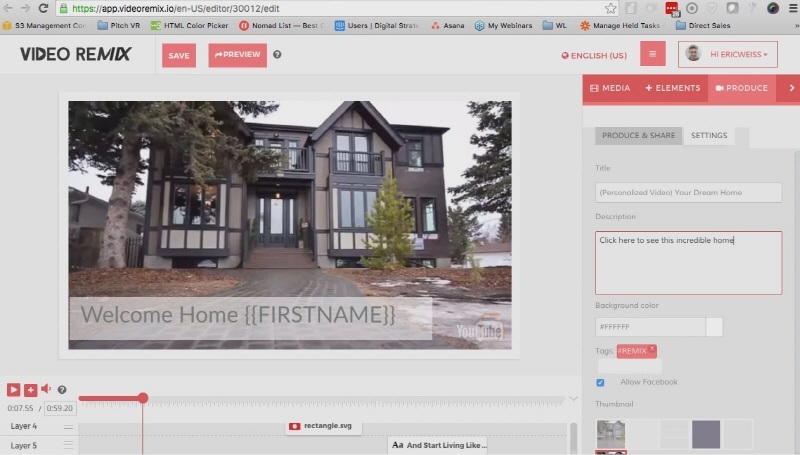Open My Webinars bookmark

coord(504,26)
